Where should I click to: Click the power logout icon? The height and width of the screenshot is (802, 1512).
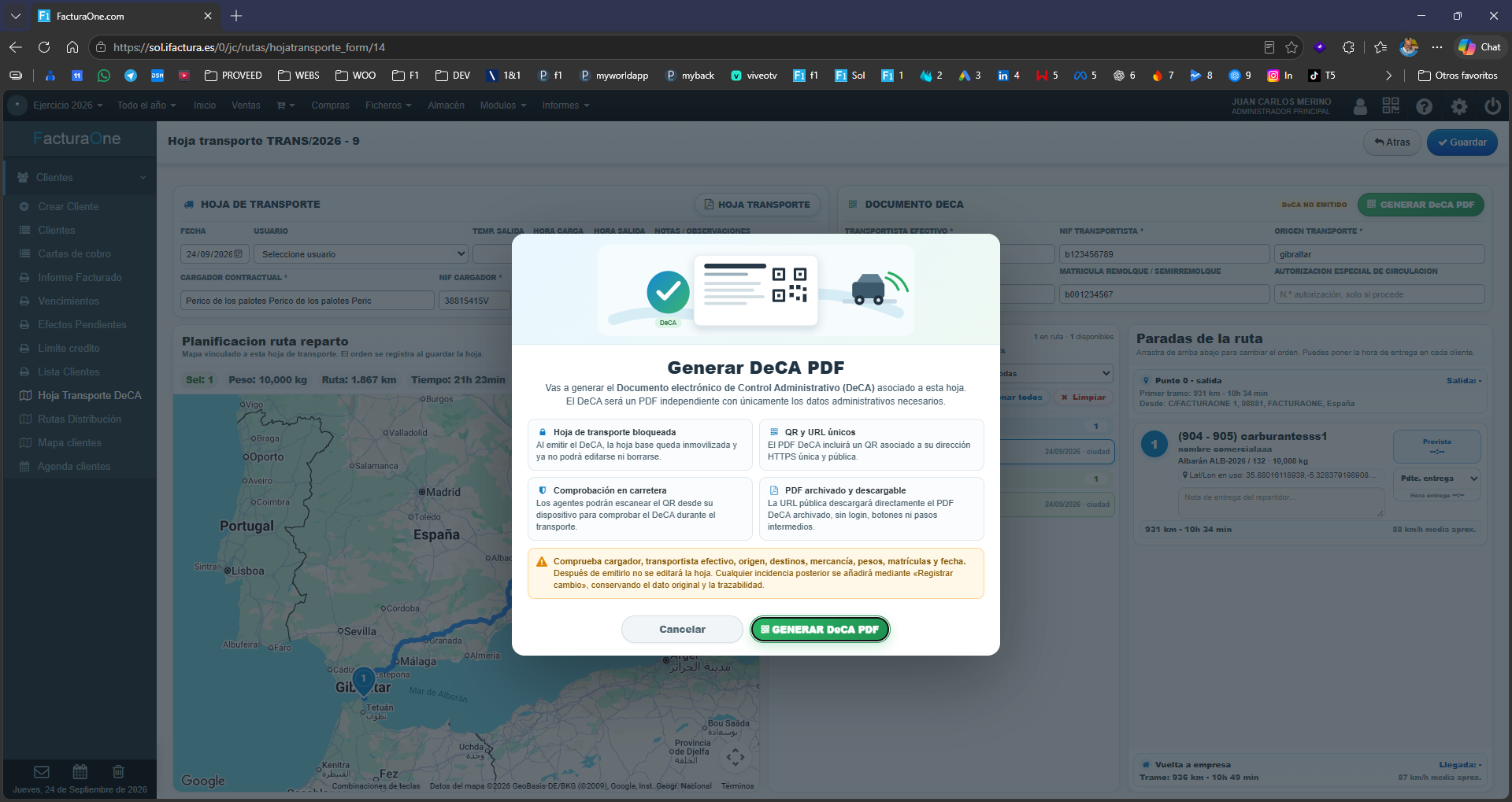1492,105
